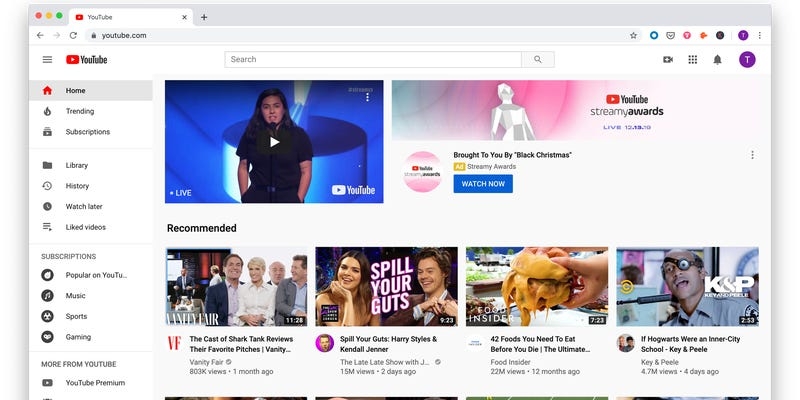The height and width of the screenshot is (400, 800).
Task: Open the 42 Foods thumbnail
Action: [x=537, y=287]
